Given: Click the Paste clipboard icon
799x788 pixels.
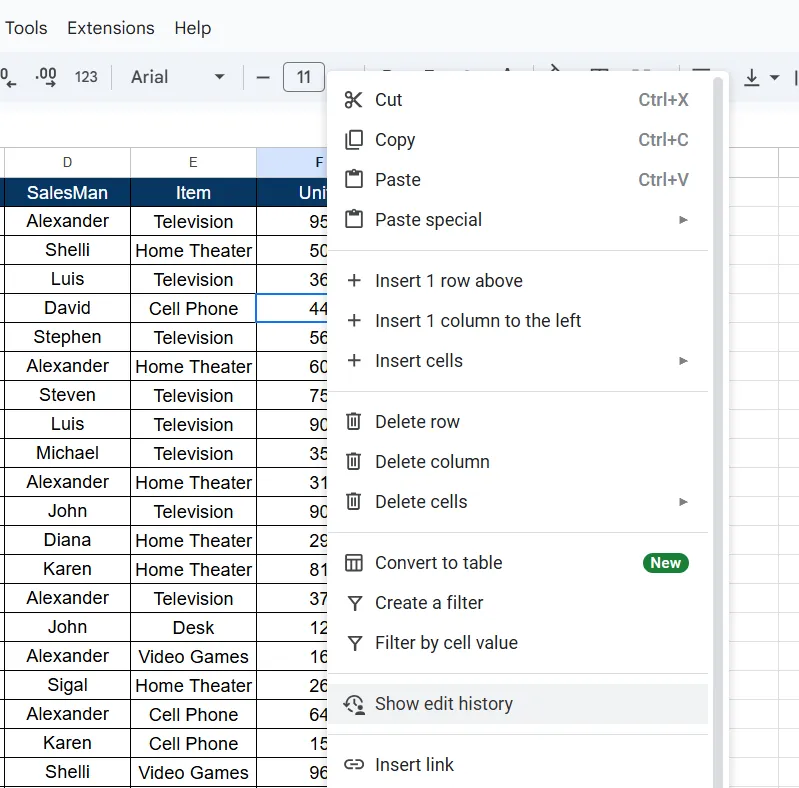Looking at the screenshot, I should tap(354, 179).
